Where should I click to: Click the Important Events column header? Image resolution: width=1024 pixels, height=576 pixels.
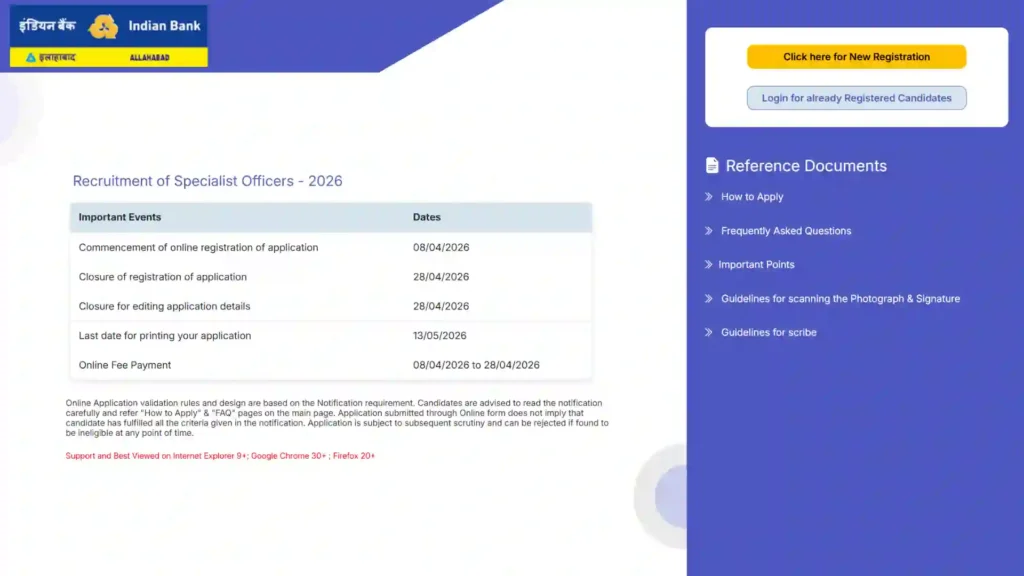tap(121, 217)
